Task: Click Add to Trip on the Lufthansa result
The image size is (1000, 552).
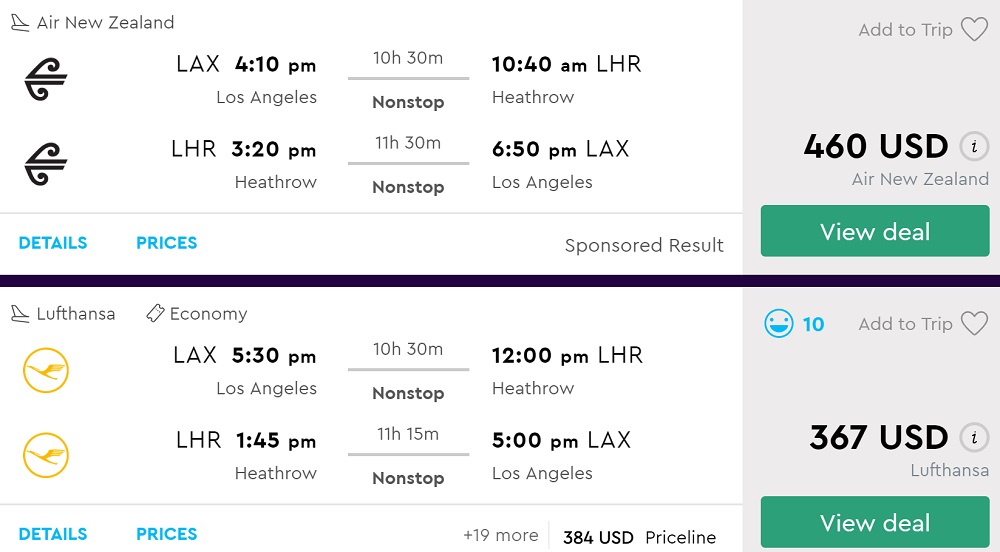Action: point(905,324)
